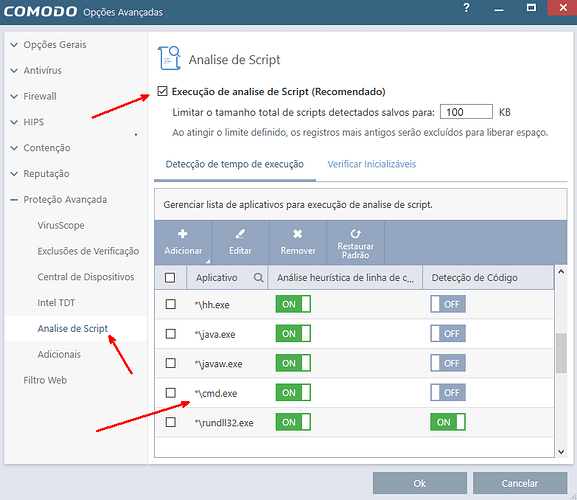
Task: Turn off heuristic analysis for rundll32.exe
Action: pyautogui.click(x=293, y=422)
